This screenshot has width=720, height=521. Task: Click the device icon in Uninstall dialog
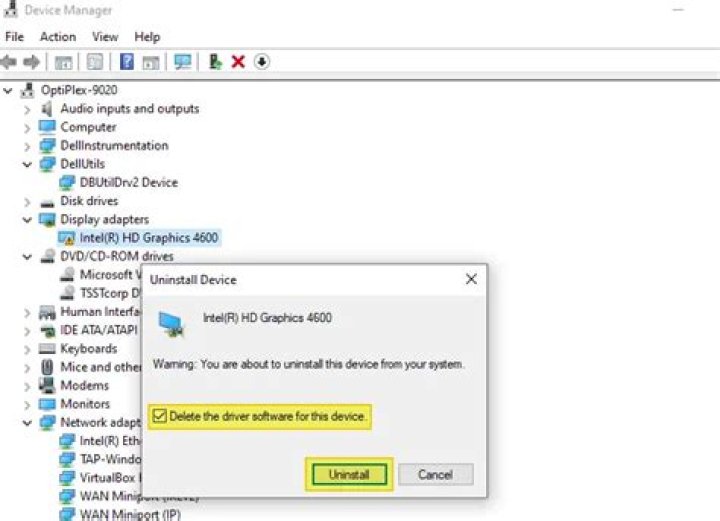click(x=172, y=324)
